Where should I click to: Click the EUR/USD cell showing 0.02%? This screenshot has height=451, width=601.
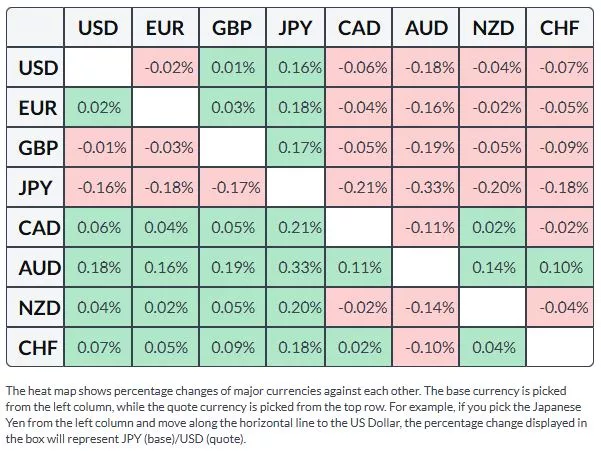point(98,109)
